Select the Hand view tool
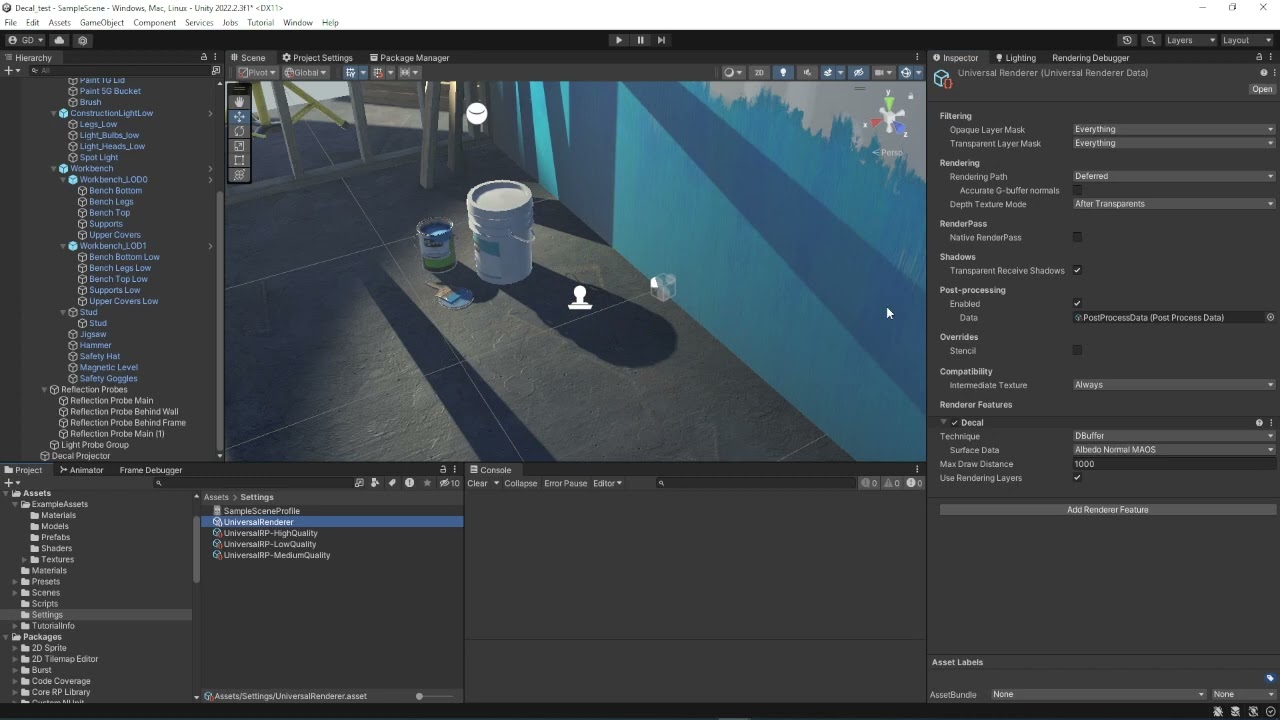Viewport: 1280px width, 720px height. (239, 101)
